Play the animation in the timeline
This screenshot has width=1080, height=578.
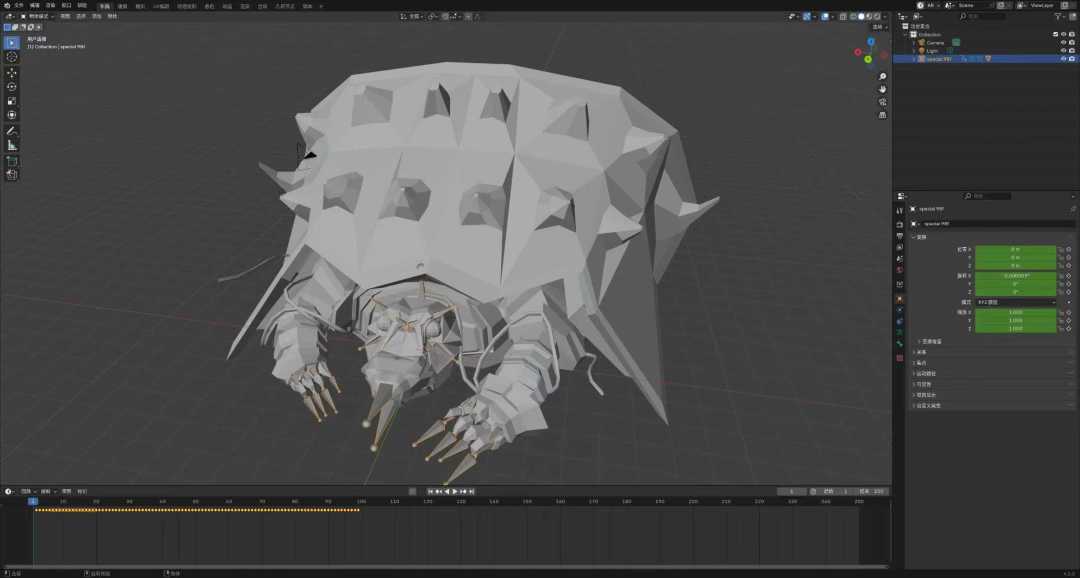pyautogui.click(x=455, y=491)
